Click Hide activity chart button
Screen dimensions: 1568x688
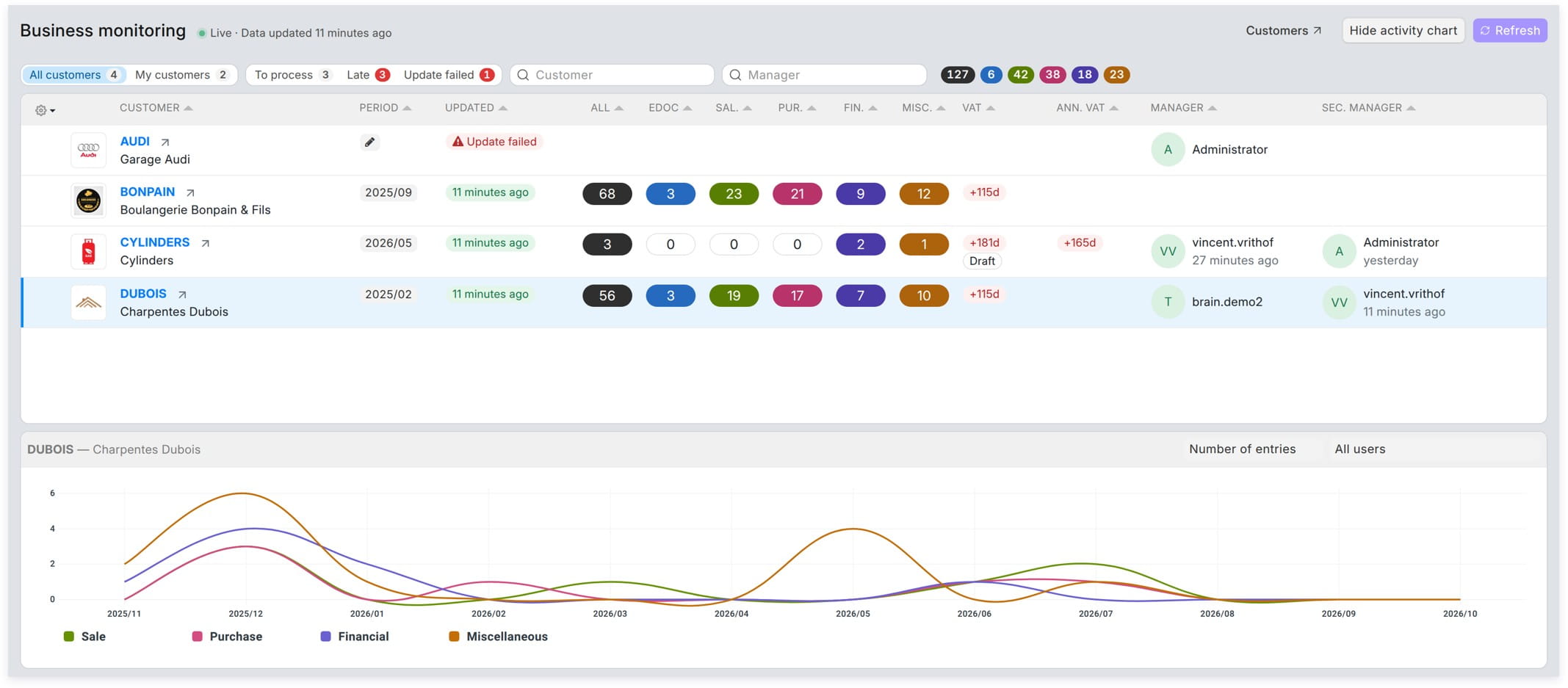pos(1403,31)
